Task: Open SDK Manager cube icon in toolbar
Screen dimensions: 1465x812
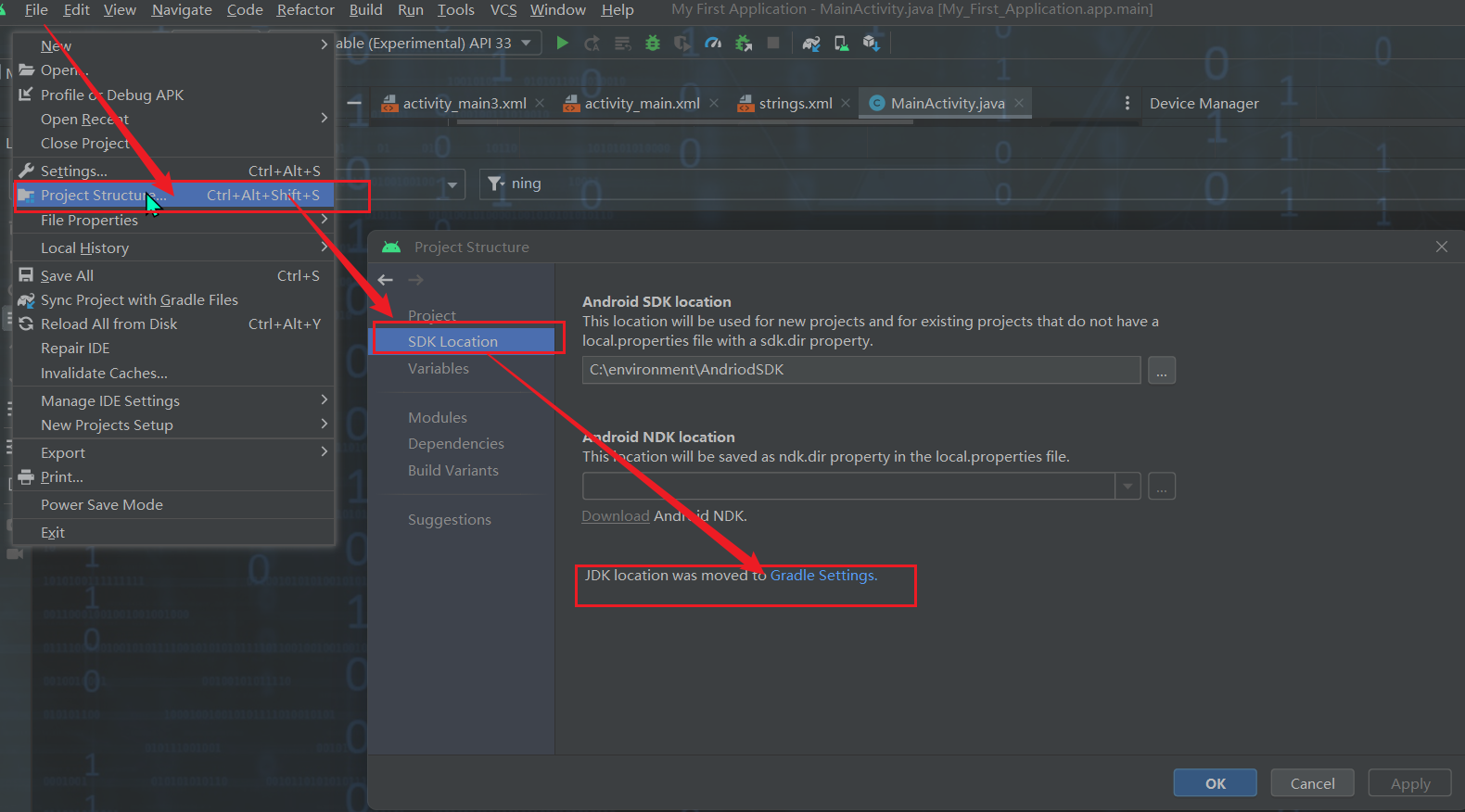Action: pyautogui.click(x=871, y=44)
